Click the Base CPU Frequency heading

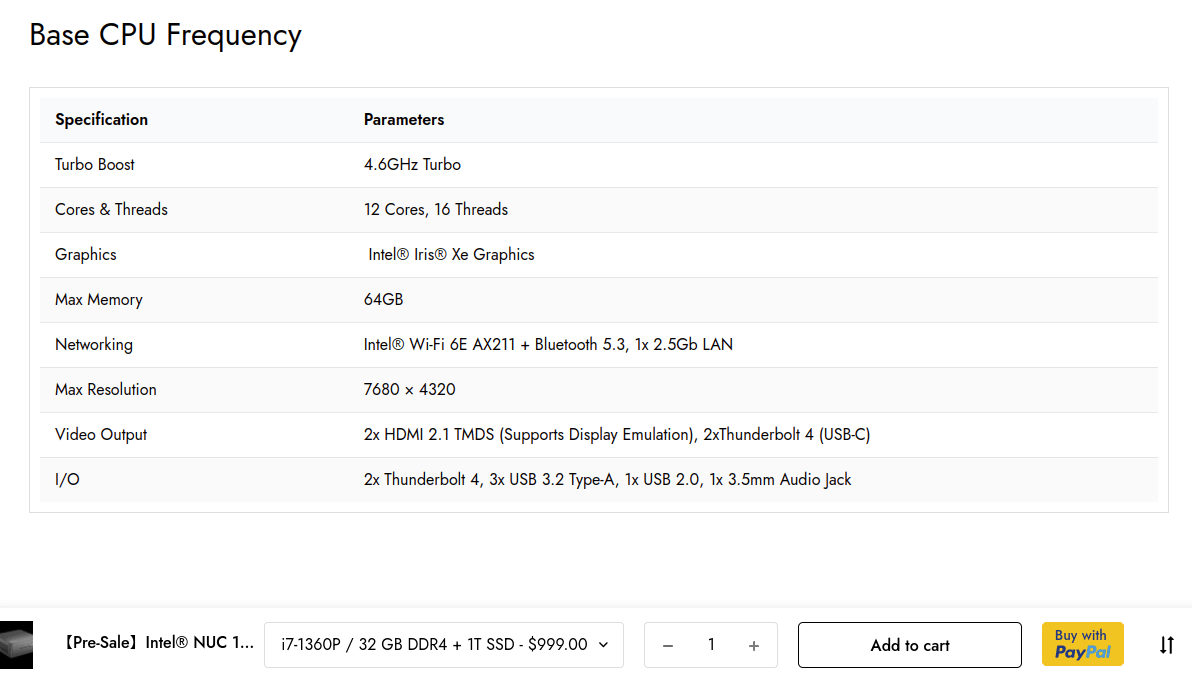(x=165, y=35)
